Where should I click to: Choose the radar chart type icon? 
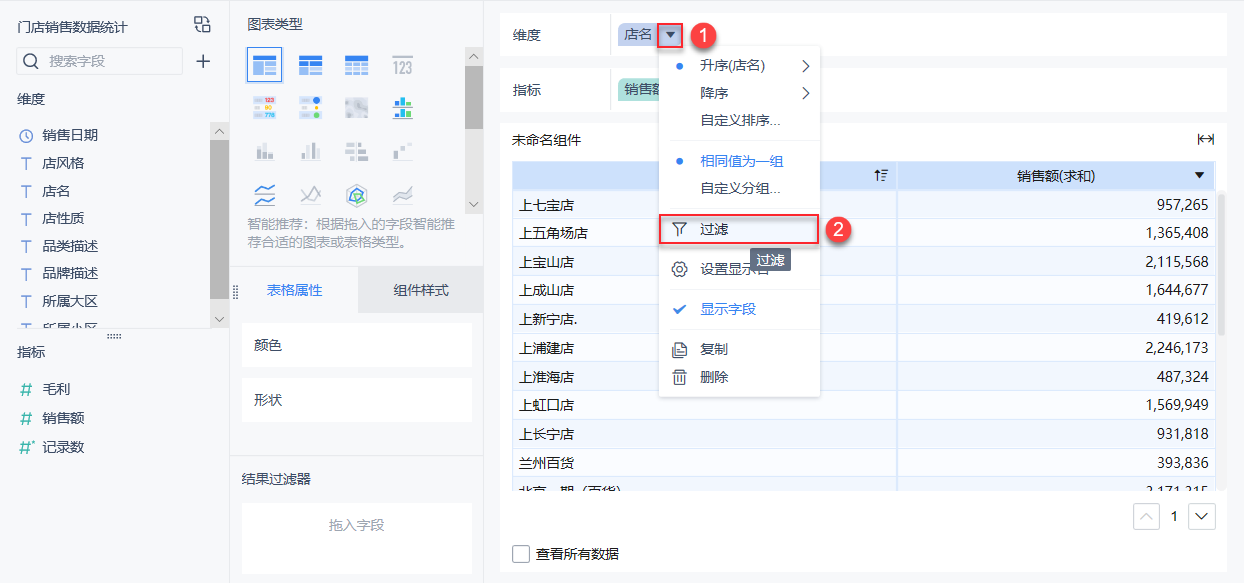pyautogui.click(x=356, y=194)
